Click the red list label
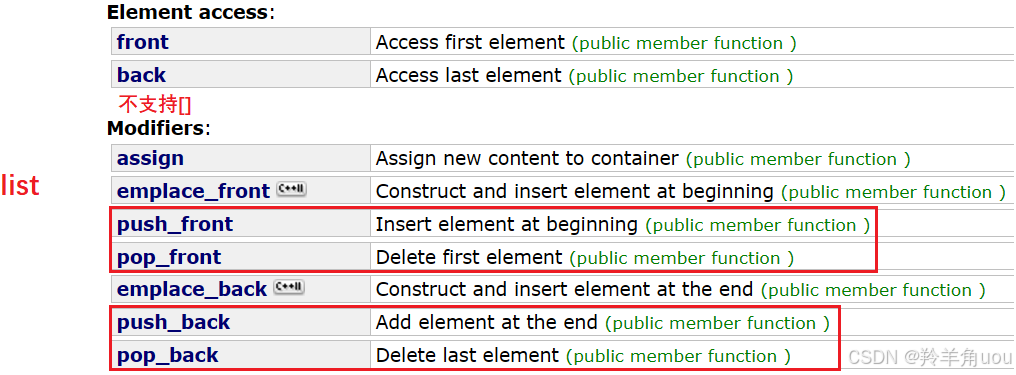Screen dimensions: 1016x375 (20, 185)
